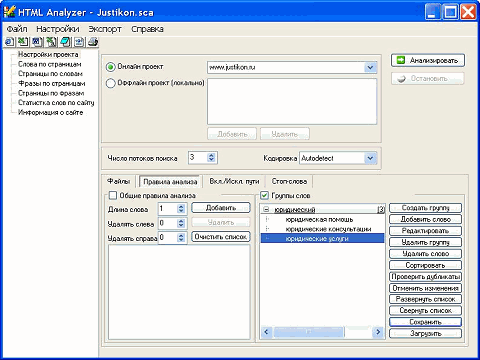Click the Сортировать button

point(426,265)
